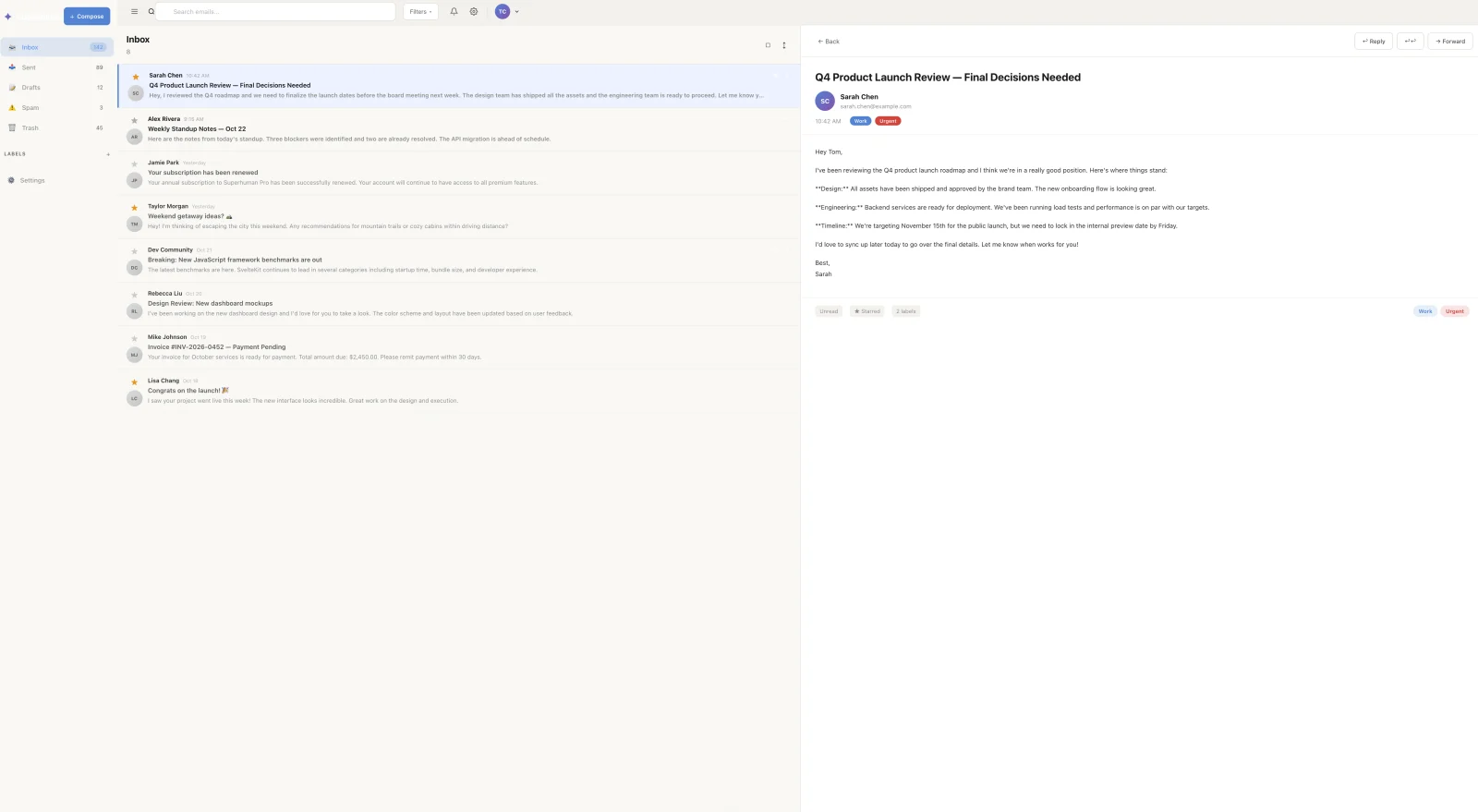1478x812 pixels.
Task: Open the Drafts folder
Action: pyautogui.click(x=56, y=88)
